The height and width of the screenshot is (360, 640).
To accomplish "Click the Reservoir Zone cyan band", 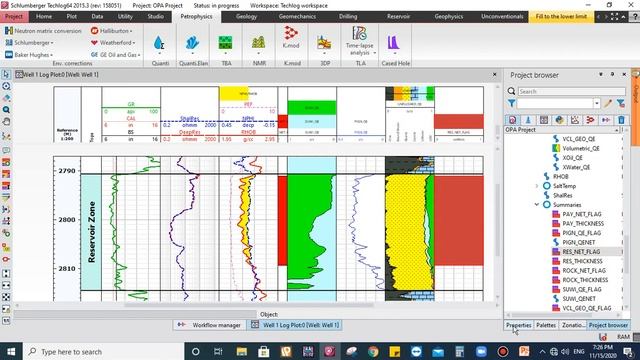I will tap(91, 232).
